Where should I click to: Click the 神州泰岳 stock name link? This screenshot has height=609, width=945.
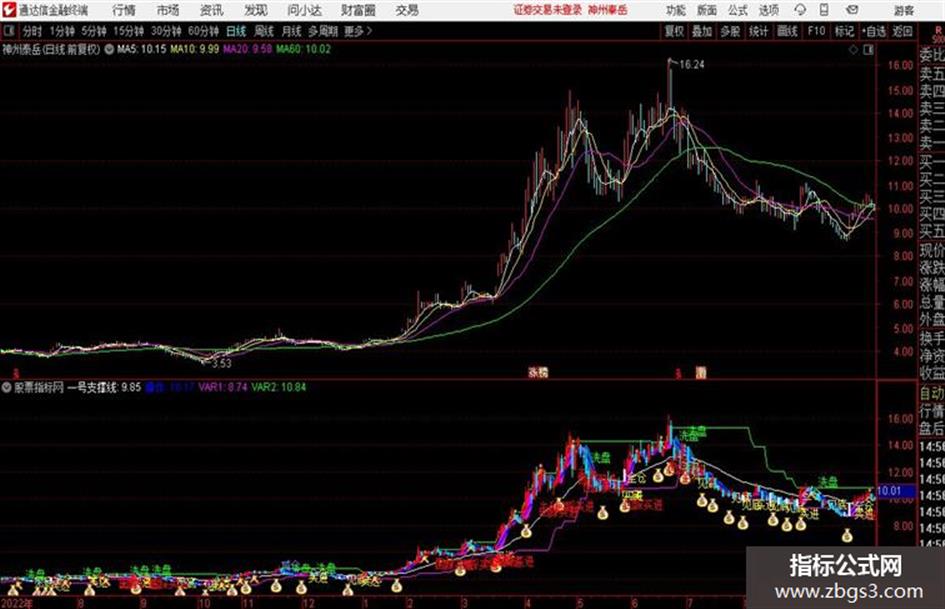pyautogui.click(x=608, y=10)
